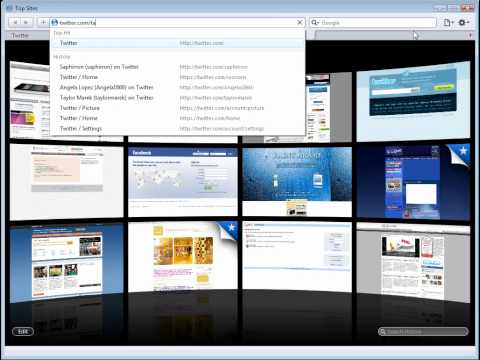Image resolution: width=480 pixels, height=360 pixels.
Task: Click the Add Bookmark plus button
Action: [43, 22]
